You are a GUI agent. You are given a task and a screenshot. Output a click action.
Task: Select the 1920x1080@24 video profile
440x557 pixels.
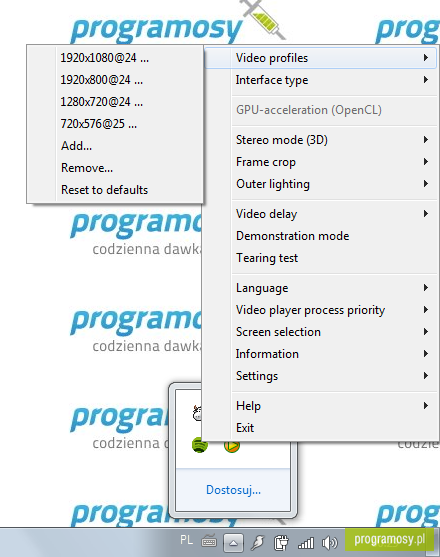coord(115,58)
